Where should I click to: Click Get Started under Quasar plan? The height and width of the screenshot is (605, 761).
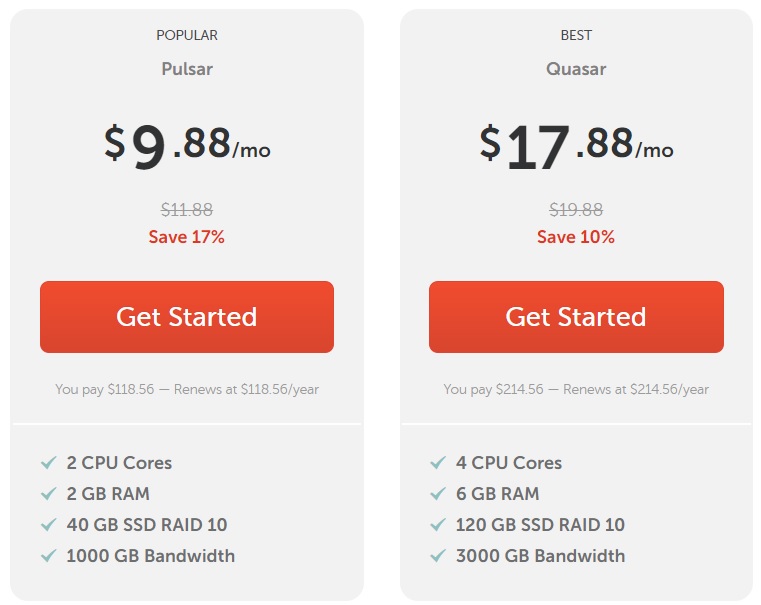point(576,317)
